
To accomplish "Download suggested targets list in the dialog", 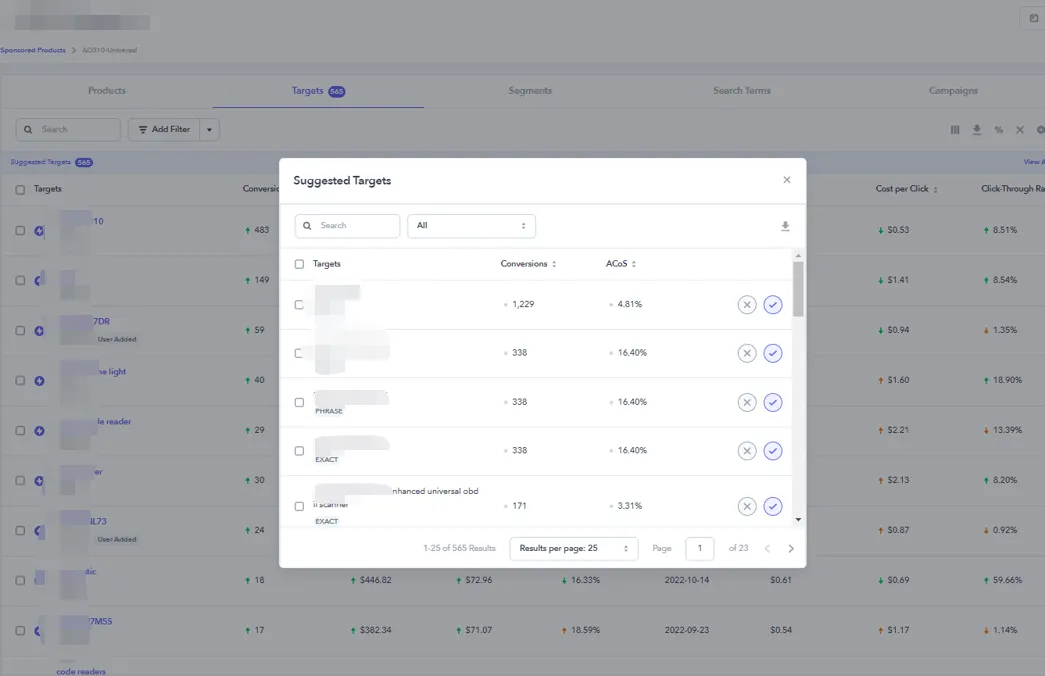I will click(x=785, y=226).
